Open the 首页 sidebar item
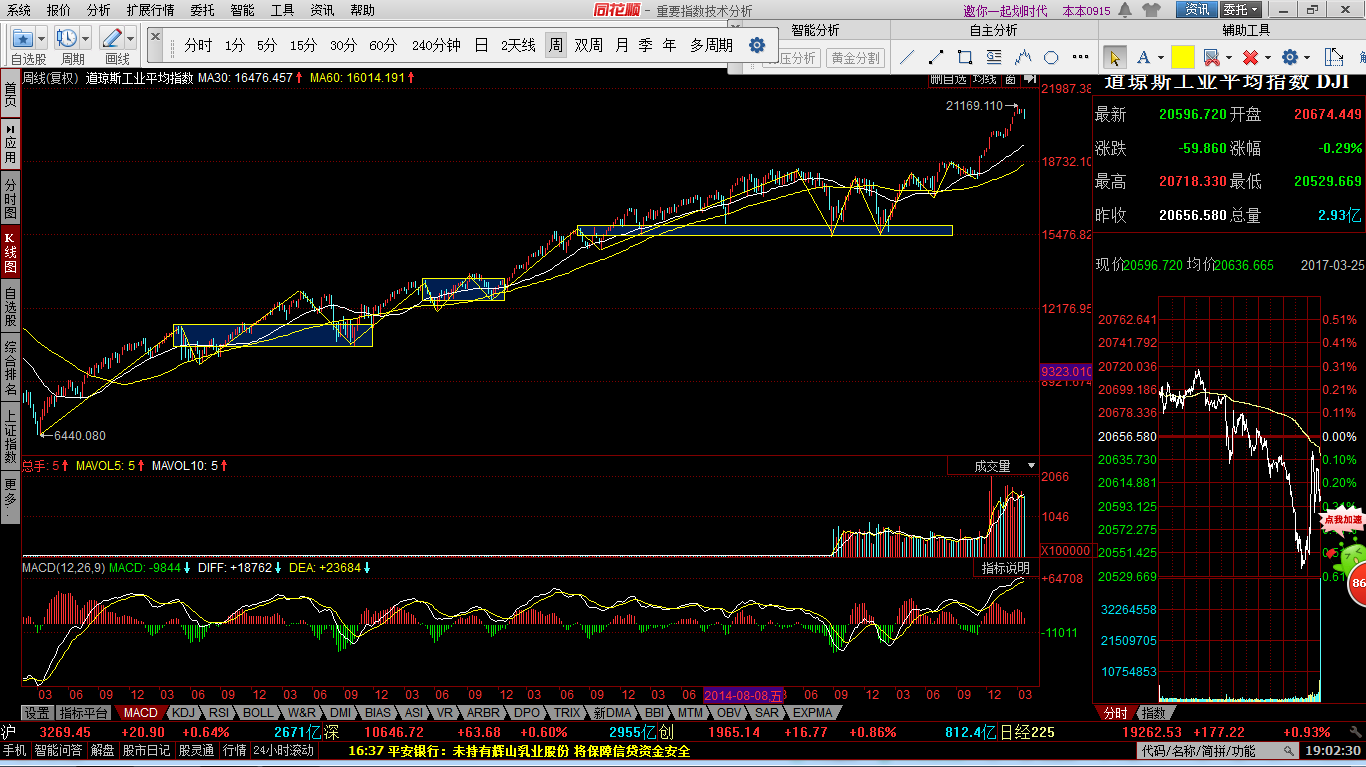The width and height of the screenshot is (1366, 767). pos(10,95)
